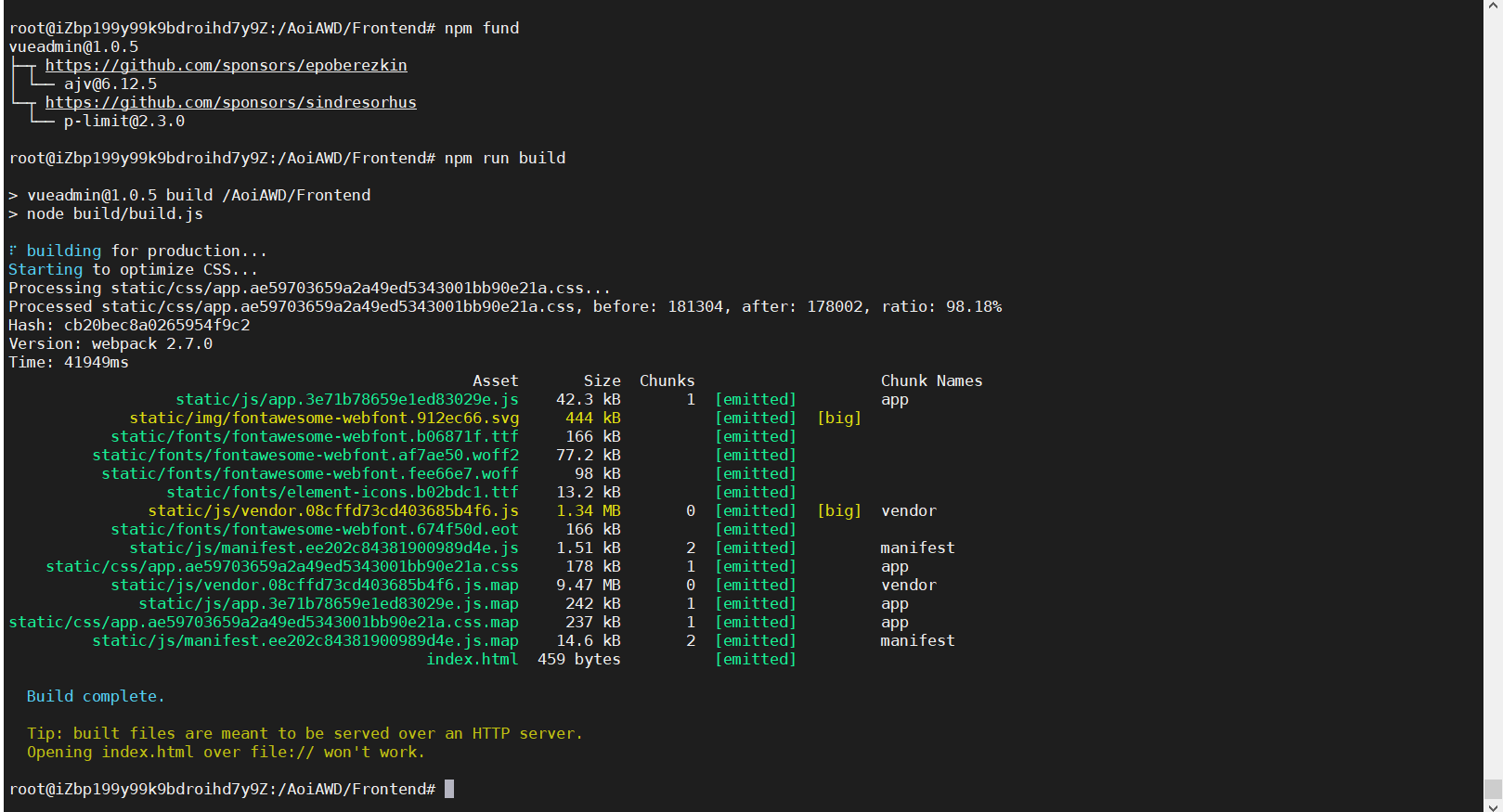Click the vendor.08cffd73cd403685b4f6.js asset without .map
This screenshot has height=812, width=1503.
point(332,510)
